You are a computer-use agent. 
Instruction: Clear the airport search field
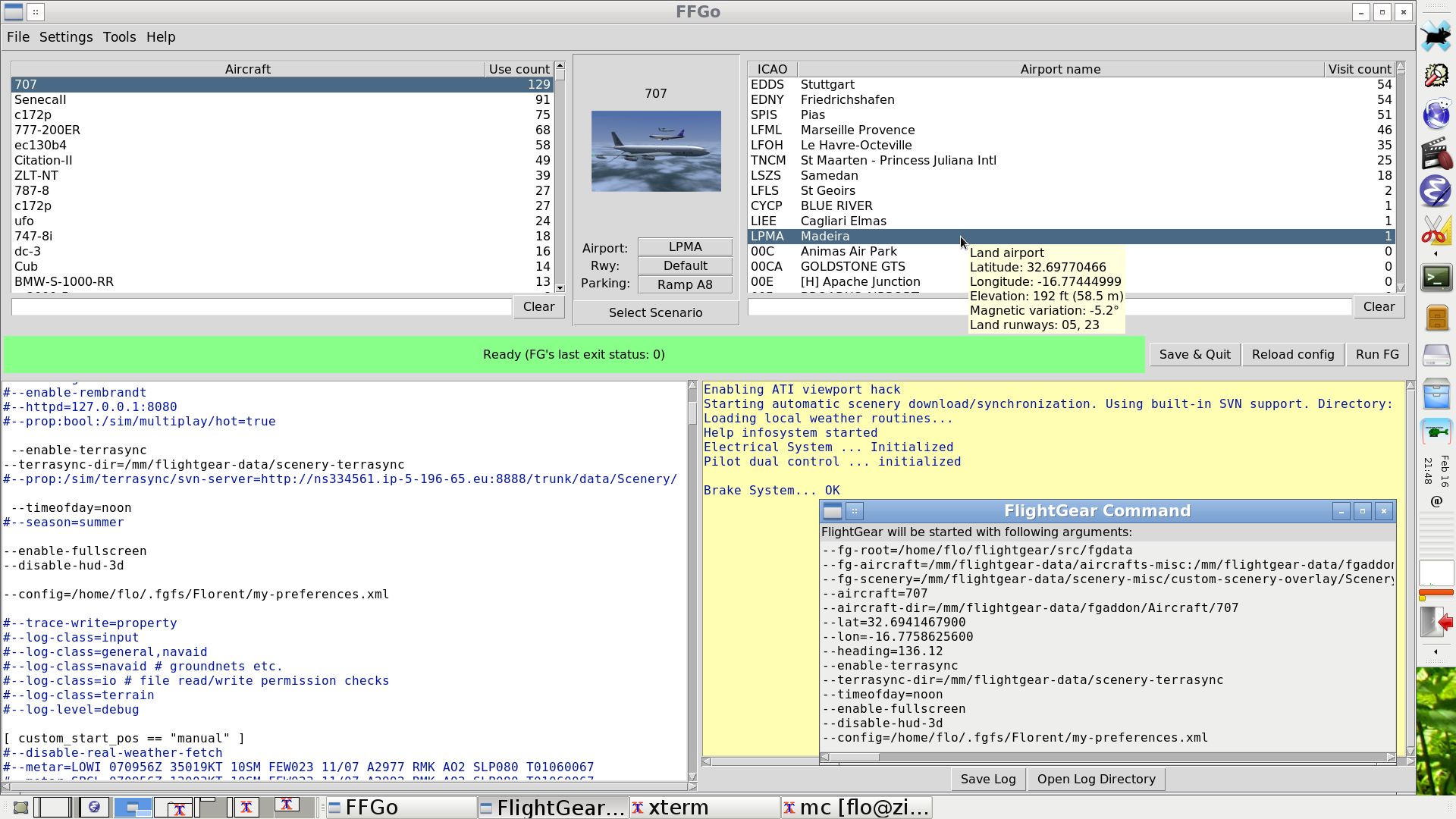[1379, 307]
